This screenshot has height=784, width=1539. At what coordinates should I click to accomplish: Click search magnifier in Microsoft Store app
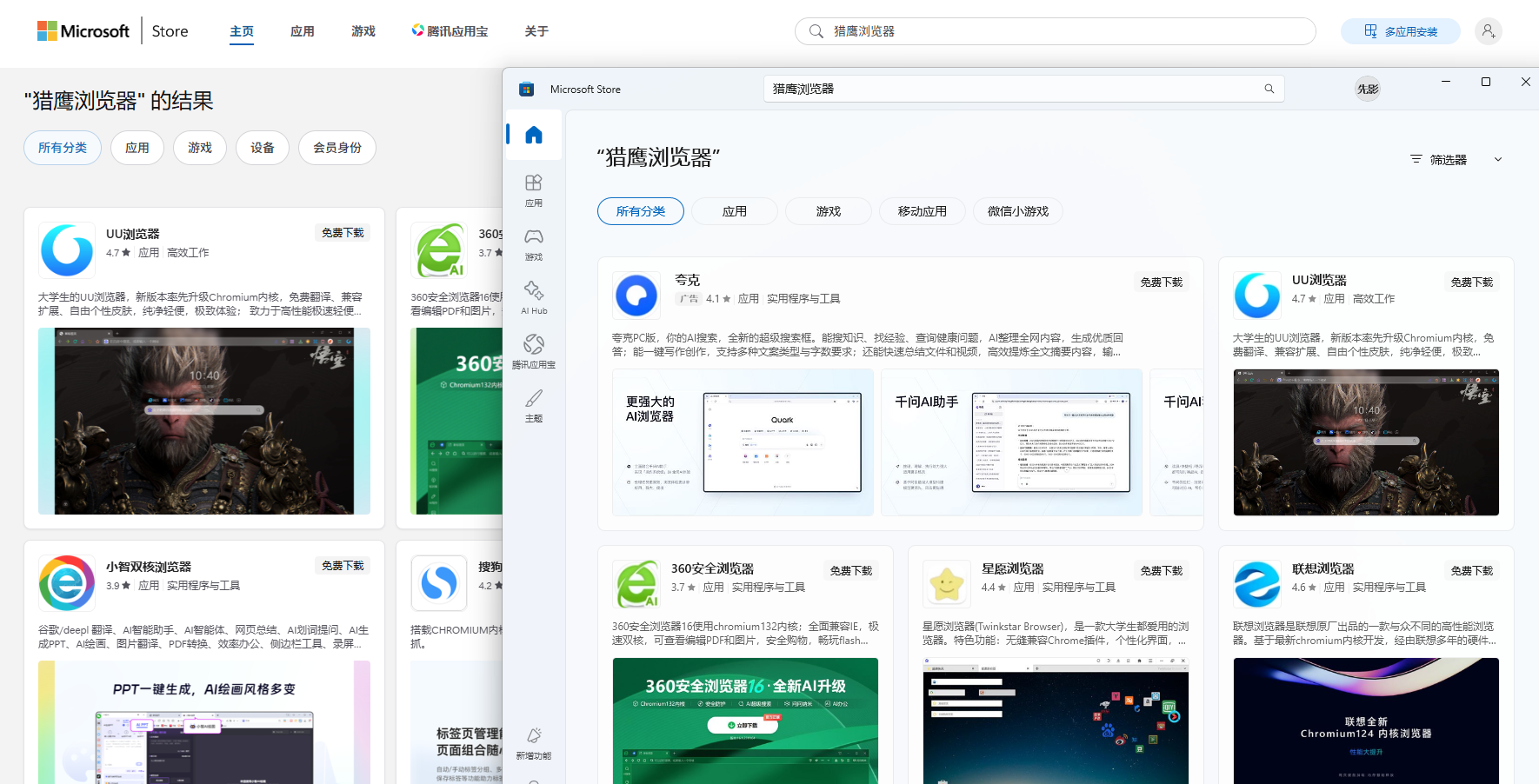click(x=1269, y=89)
